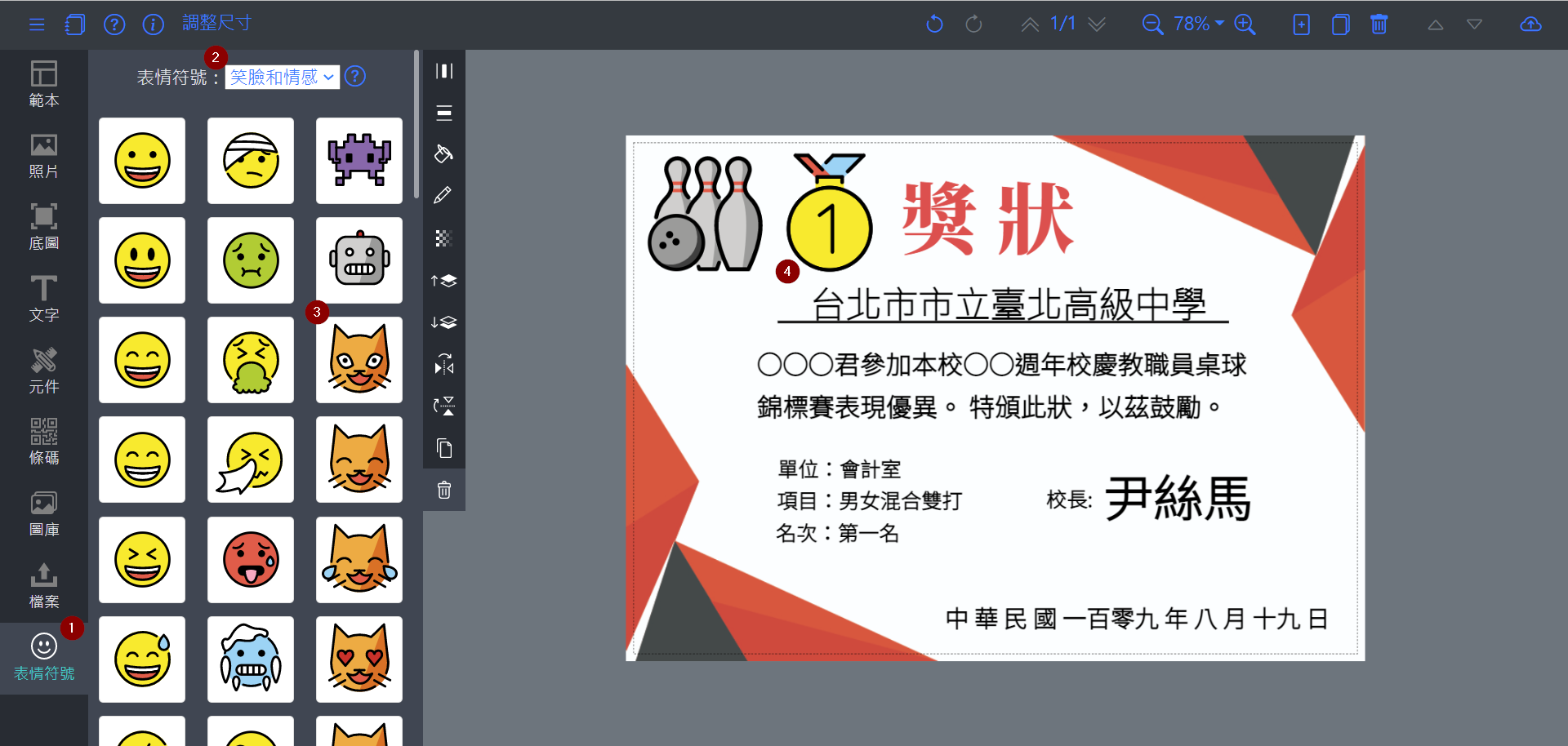The width and height of the screenshot is (1568, 746).
Task: Insert the sweat-smile face emoji
Action: [142, 659]
